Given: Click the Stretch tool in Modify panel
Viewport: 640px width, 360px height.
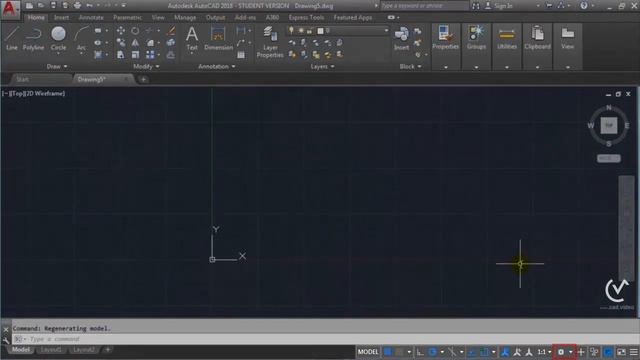Looking at the screenshot, I should [121, 55].
